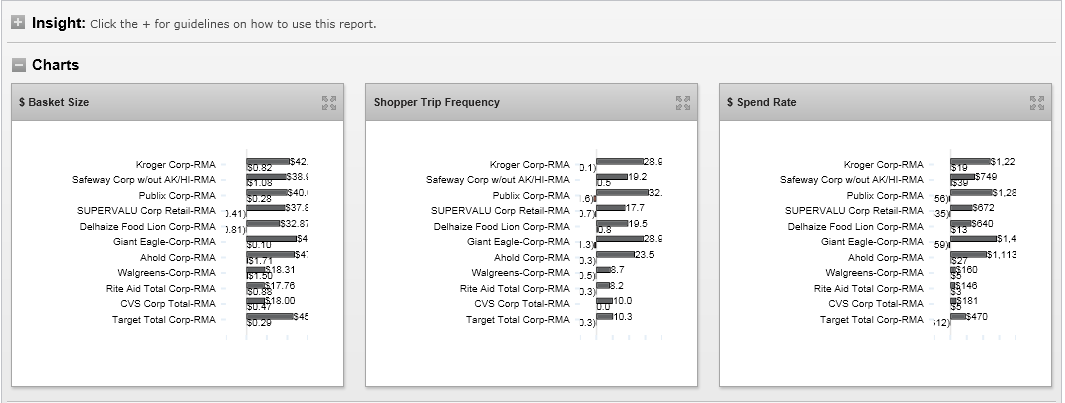Screen dimensions: 1065x403
Task: Click the CVS Corp Total-RMA label in Shopper Trip Frequency
Action: [521, 304]
